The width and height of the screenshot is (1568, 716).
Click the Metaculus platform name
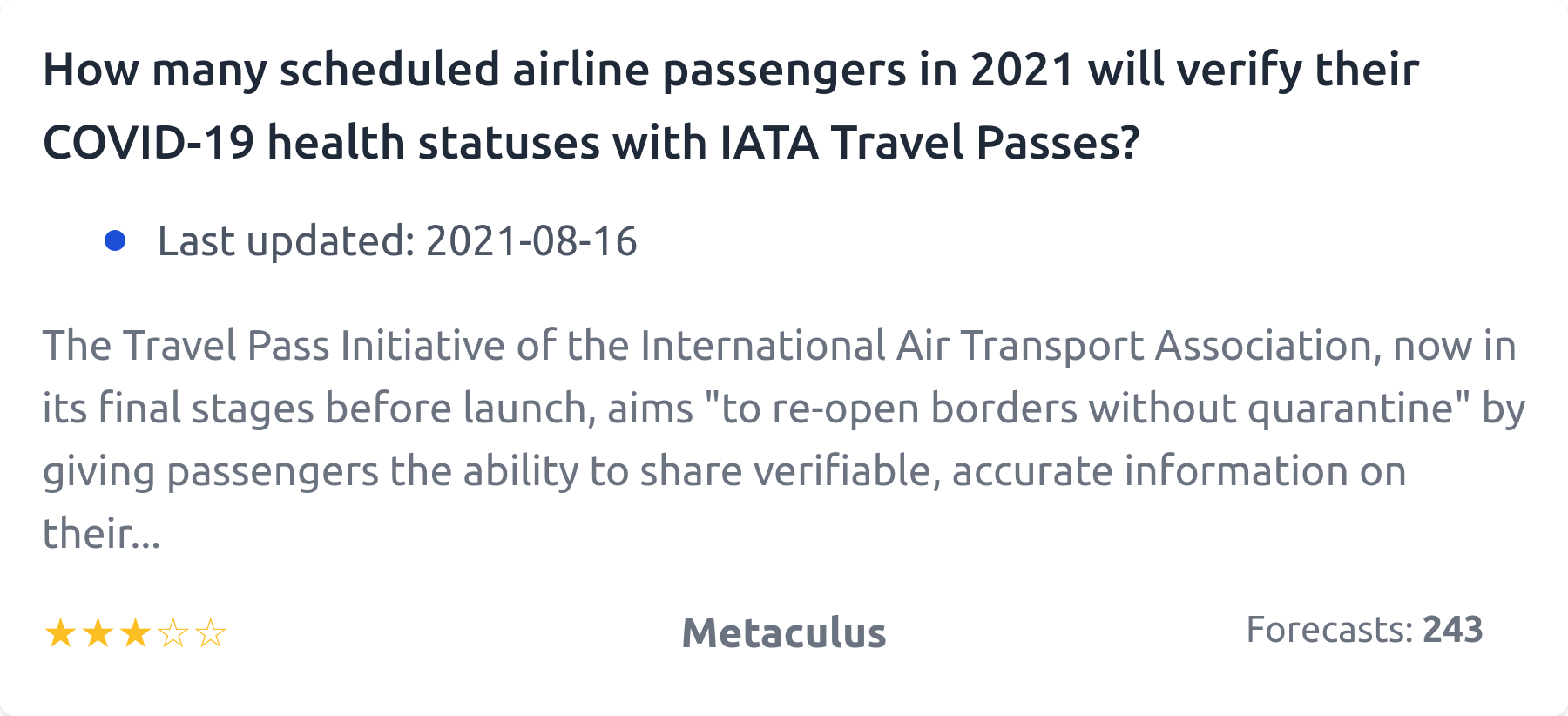pos(783,633)
